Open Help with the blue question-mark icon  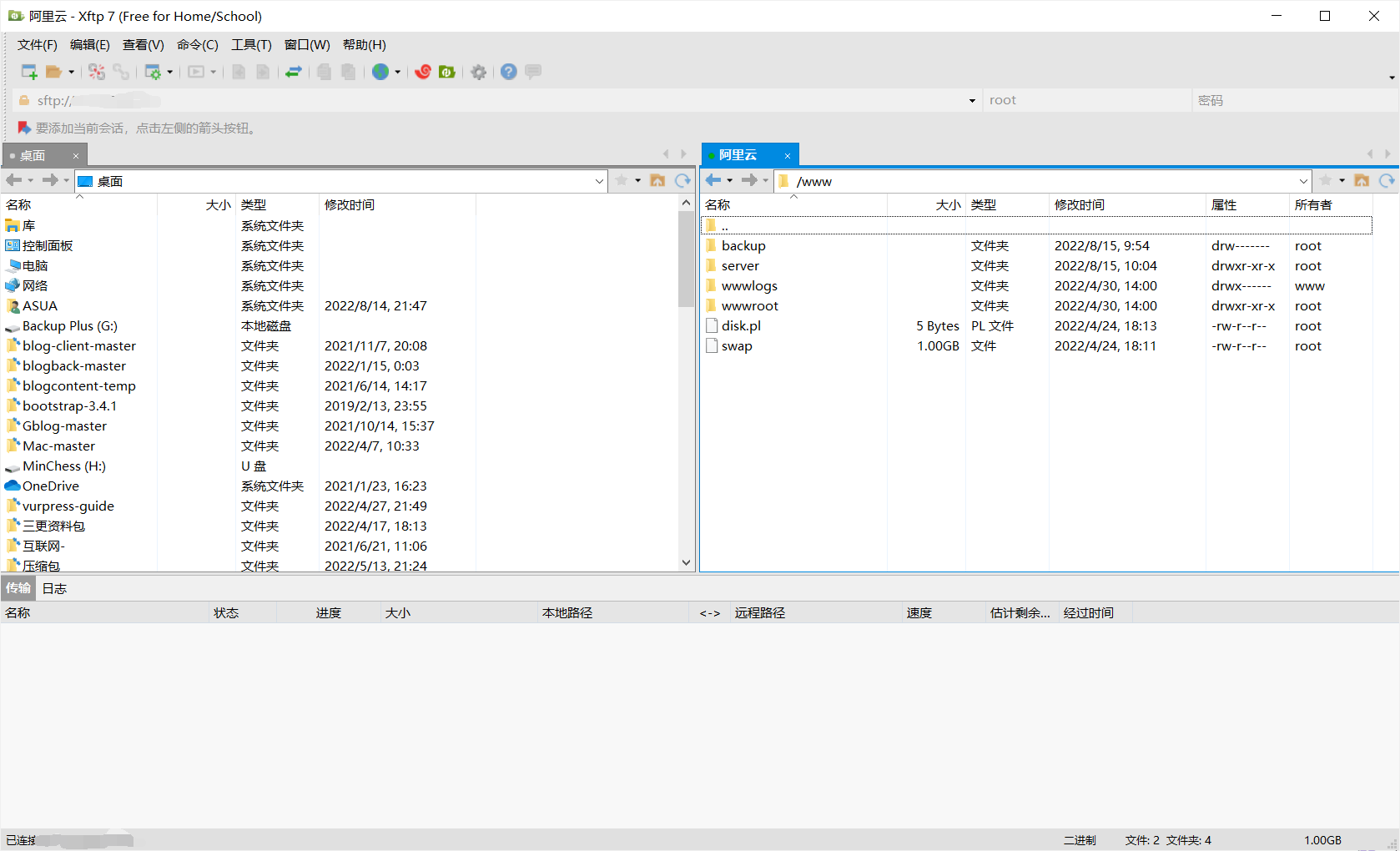(x=509, y=72)
